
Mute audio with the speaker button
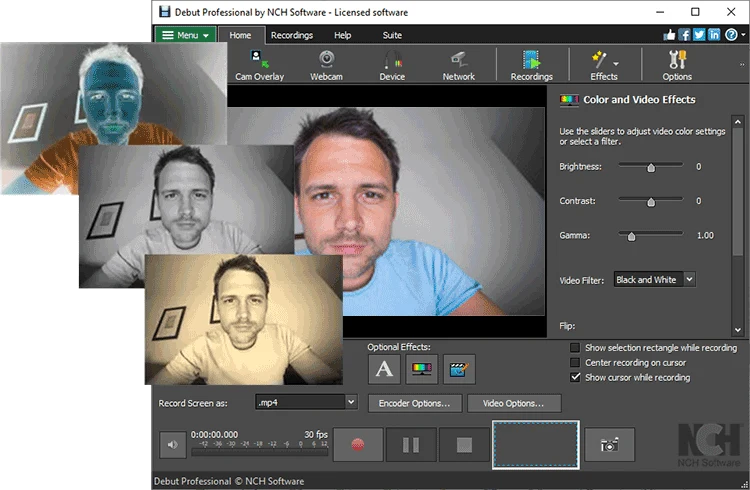pos(173,445)
